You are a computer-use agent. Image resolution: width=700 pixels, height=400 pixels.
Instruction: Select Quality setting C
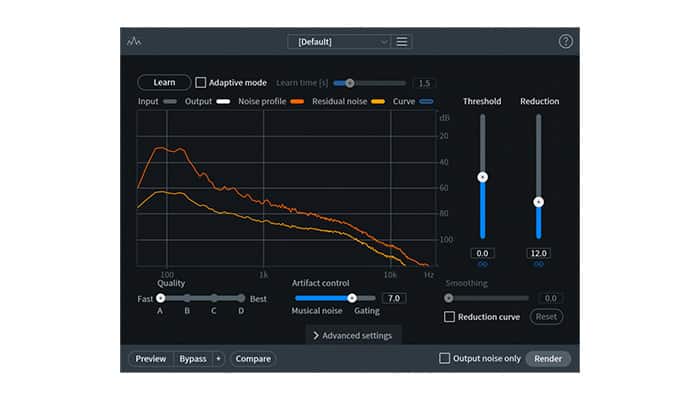(214, 298)
